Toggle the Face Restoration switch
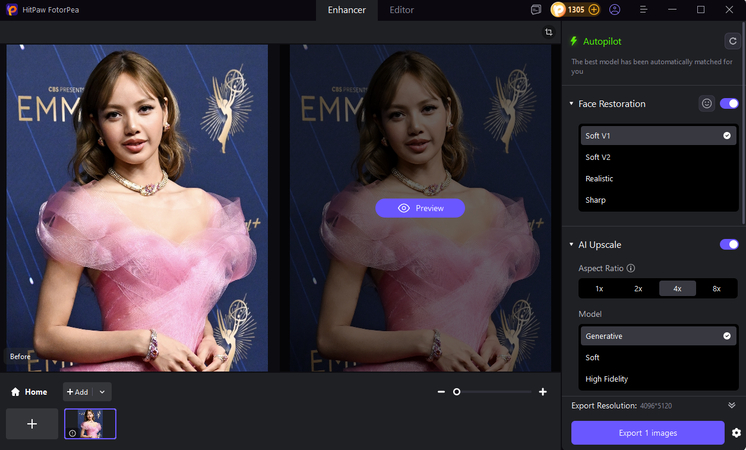 [729, 103]
